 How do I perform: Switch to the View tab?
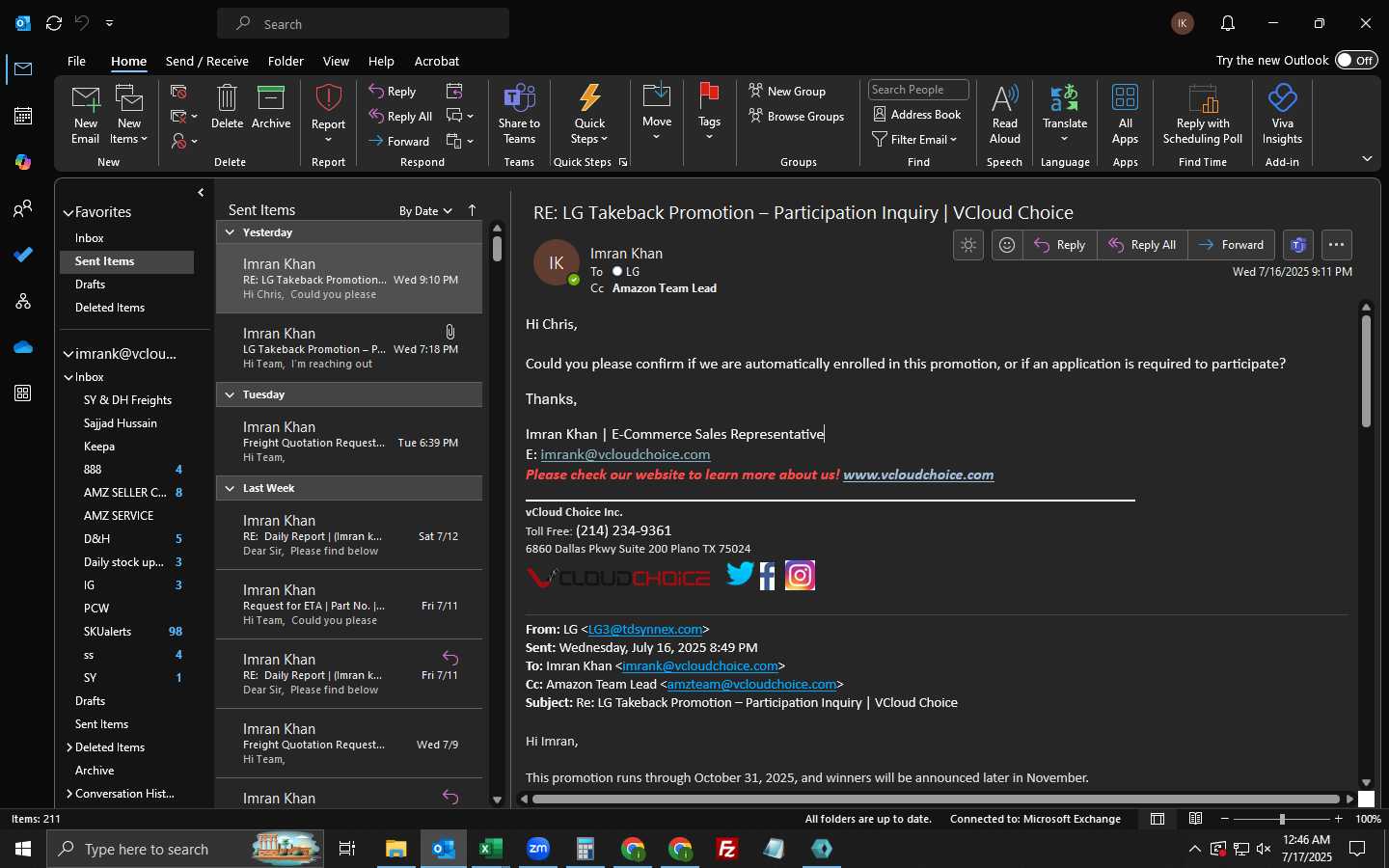(336, 61)
